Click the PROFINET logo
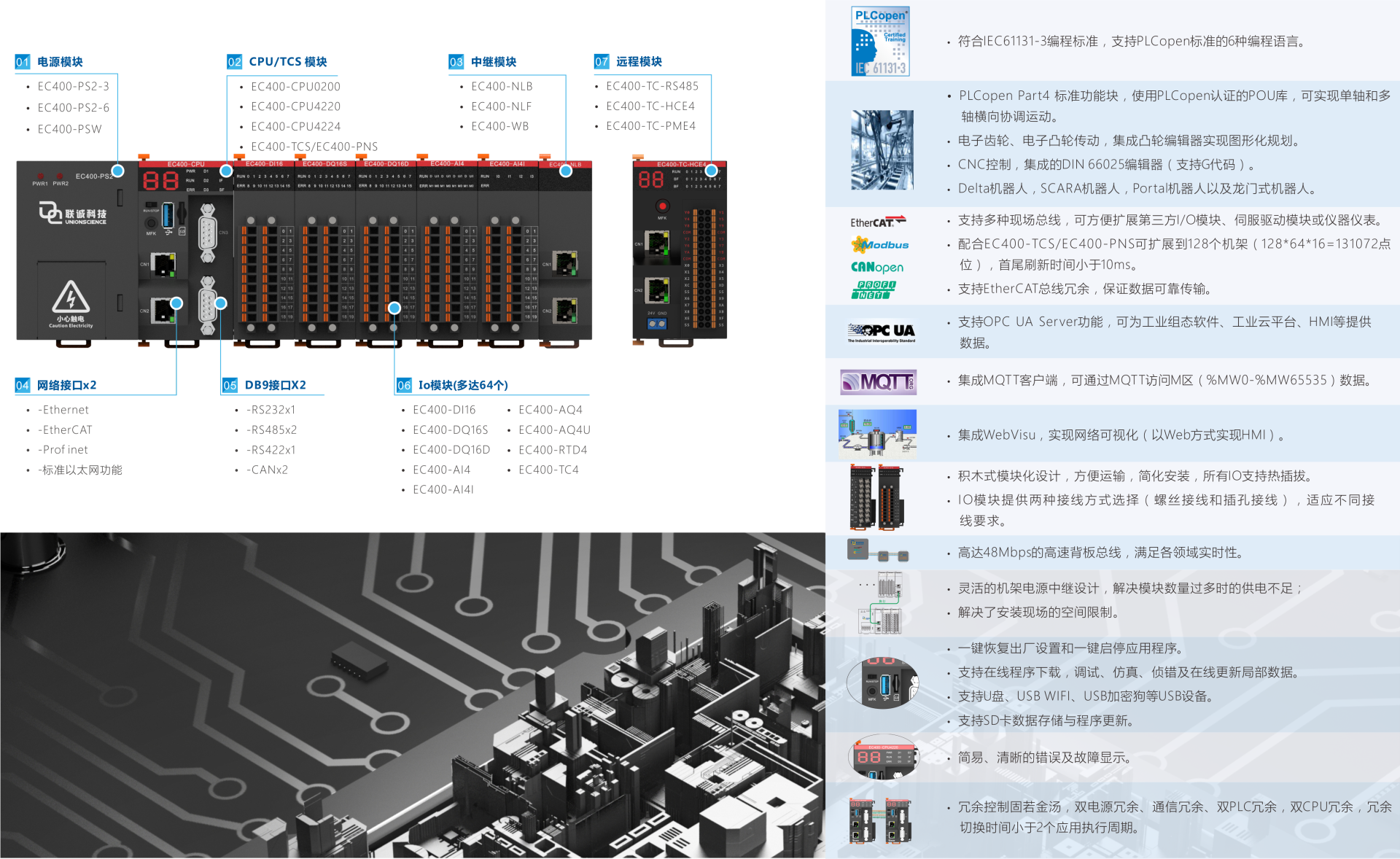The height and width of the screenshot is (859, 1400). pyautogui.click(x=874, y=289)
